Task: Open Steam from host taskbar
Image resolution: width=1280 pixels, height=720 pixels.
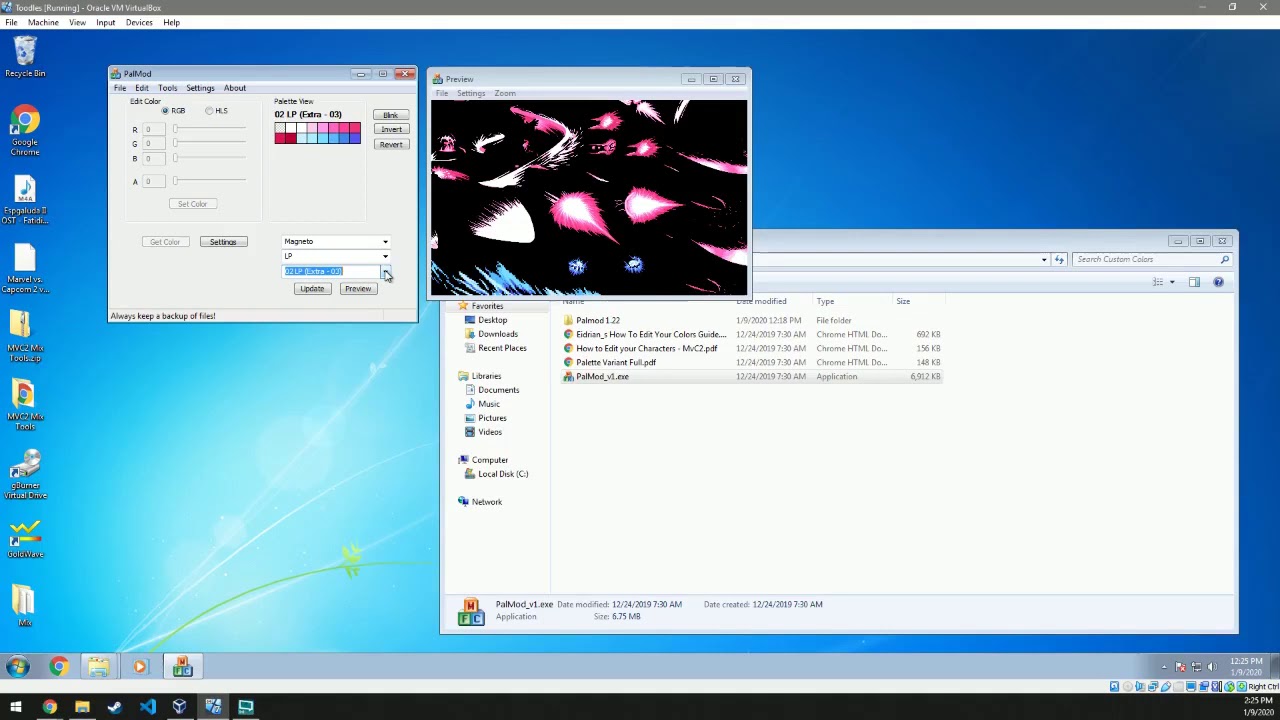Action: [115, 707]
